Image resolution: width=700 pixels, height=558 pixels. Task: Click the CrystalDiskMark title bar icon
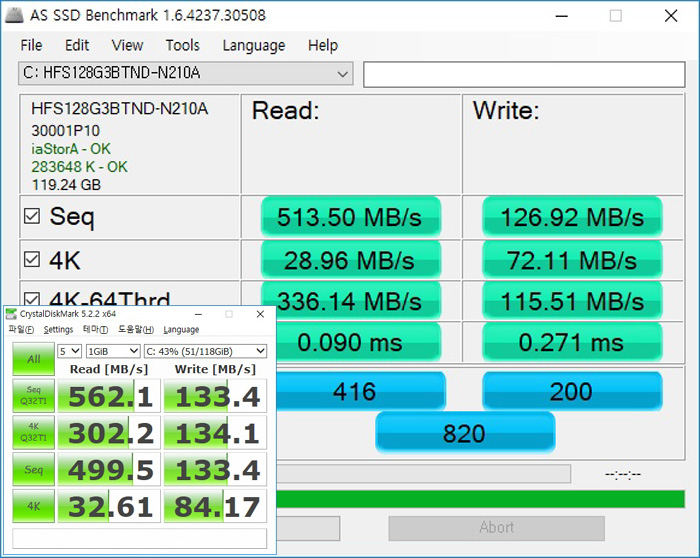click(12, 314)
